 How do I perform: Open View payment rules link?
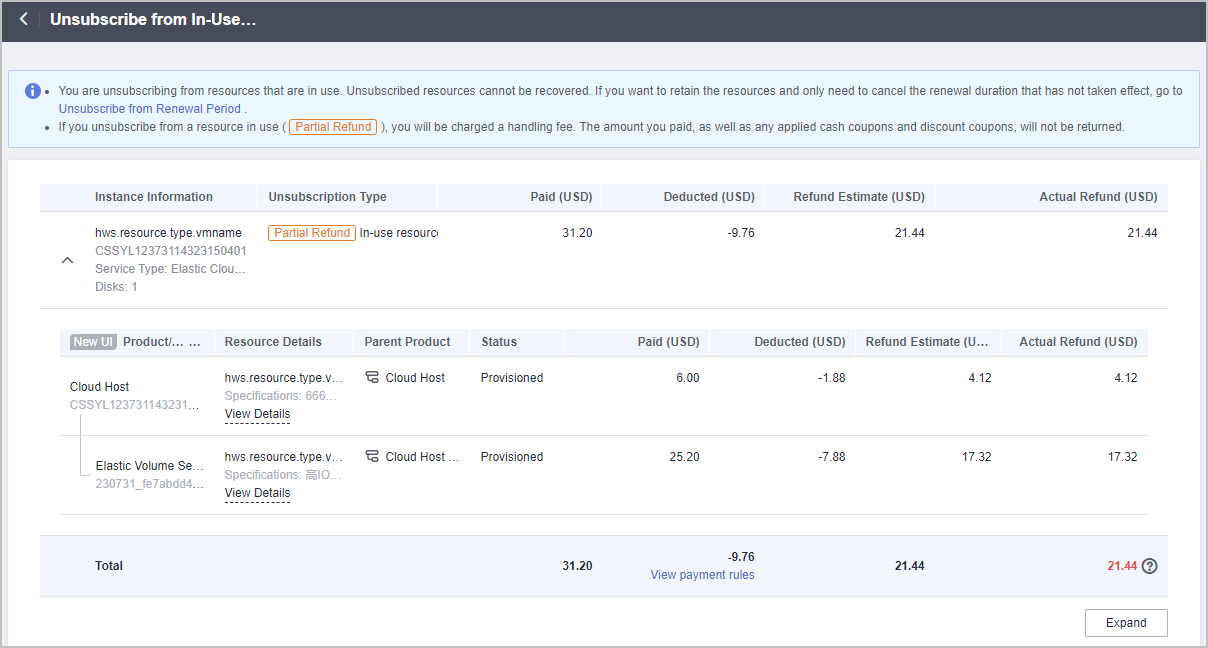pos(702,575)
